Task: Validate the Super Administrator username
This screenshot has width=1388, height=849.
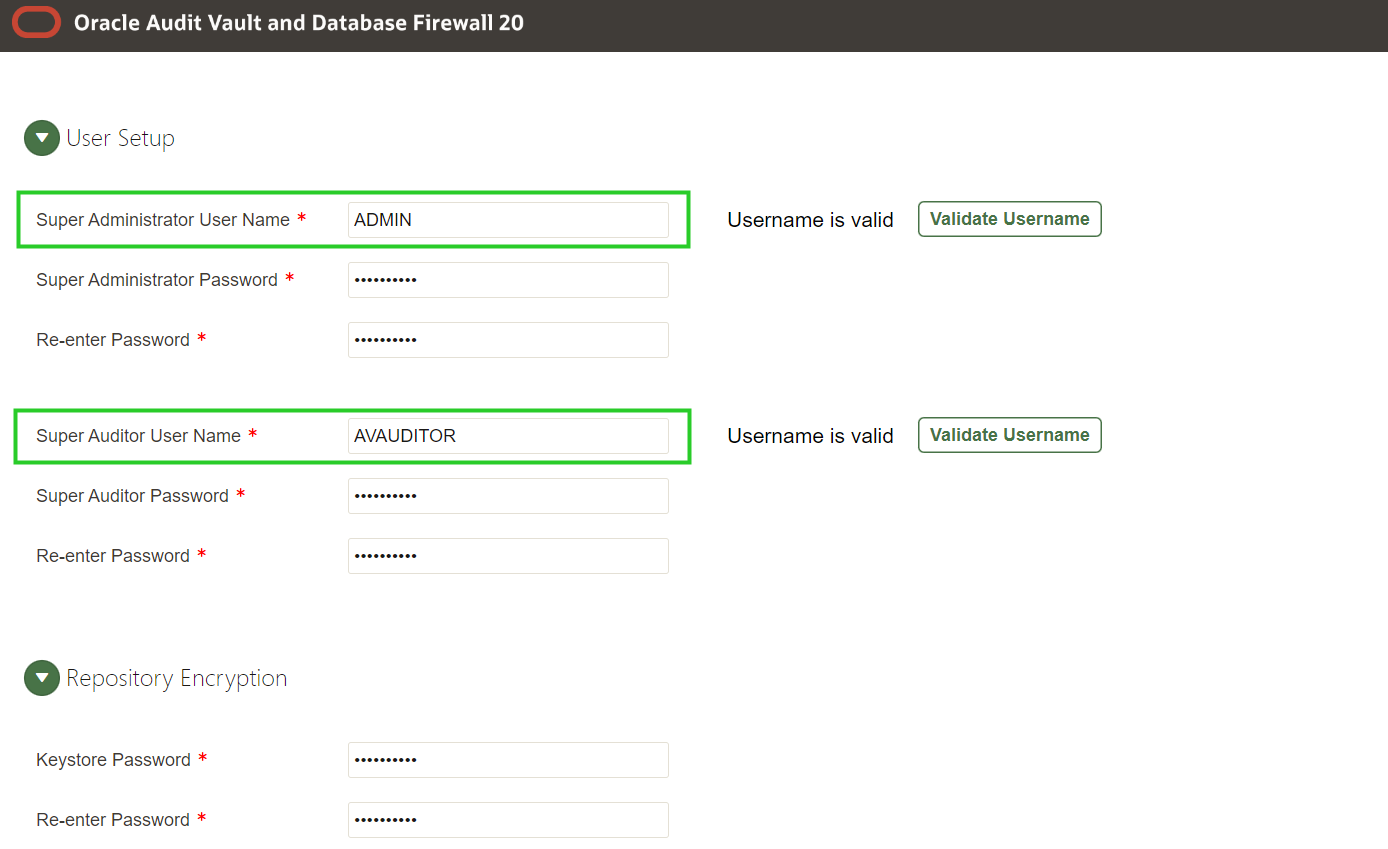Action: pyautogui.click(x=1009, y=218)
